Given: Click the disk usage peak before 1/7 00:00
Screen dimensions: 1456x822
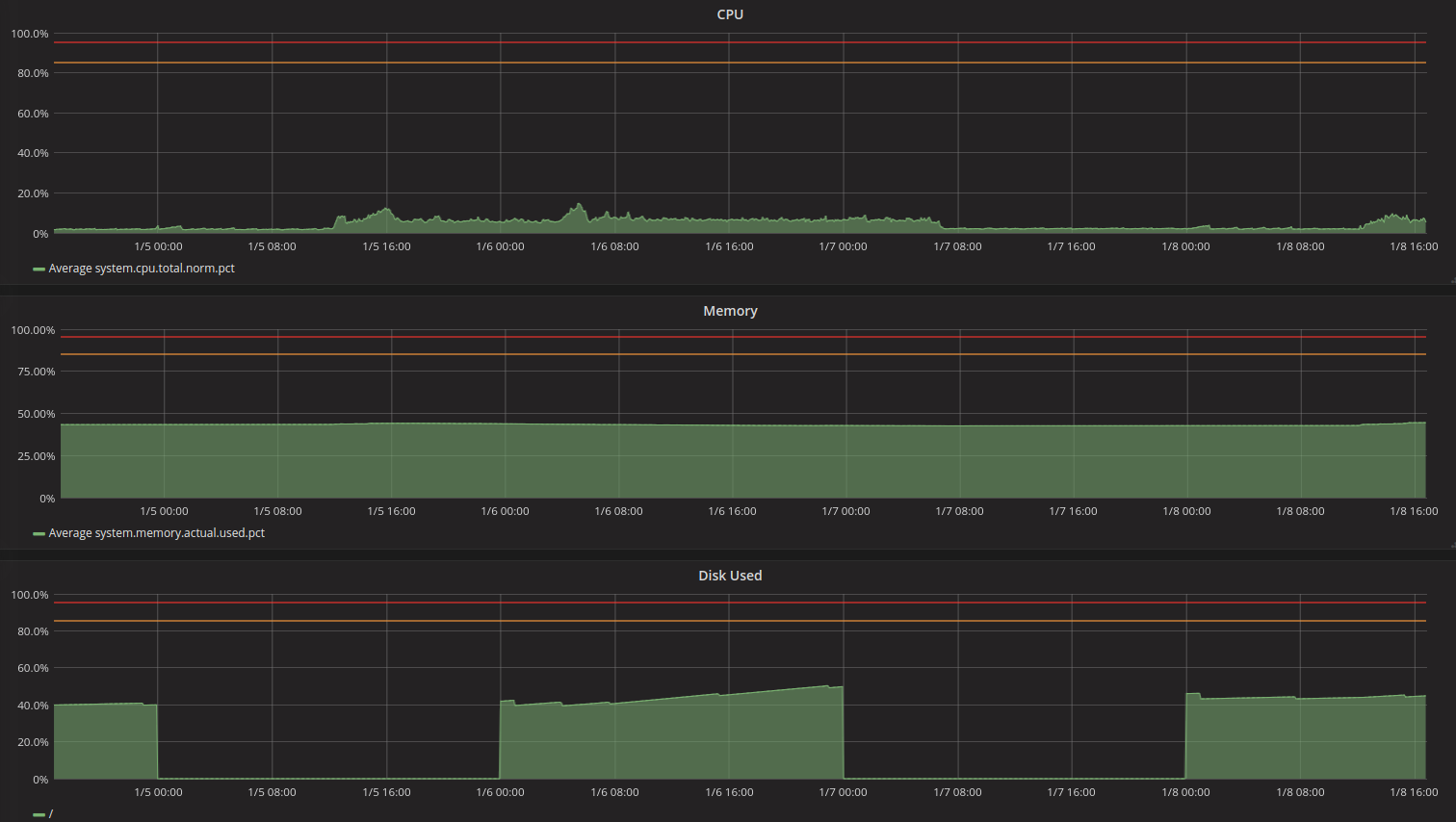Looking at the screenshot, I should tap(828, 686).
